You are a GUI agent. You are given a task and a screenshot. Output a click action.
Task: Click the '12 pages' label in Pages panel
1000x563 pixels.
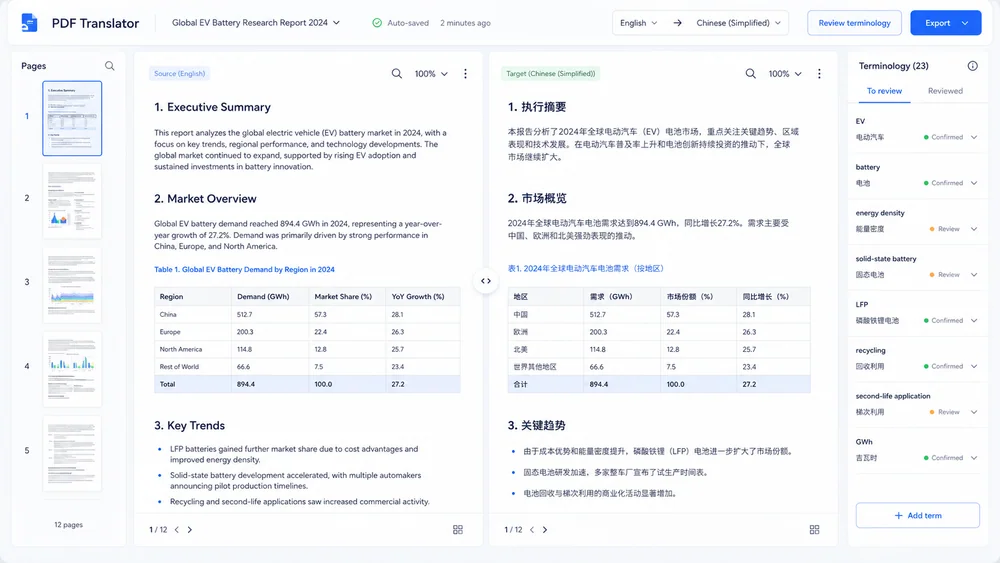[x=68, y=525]
